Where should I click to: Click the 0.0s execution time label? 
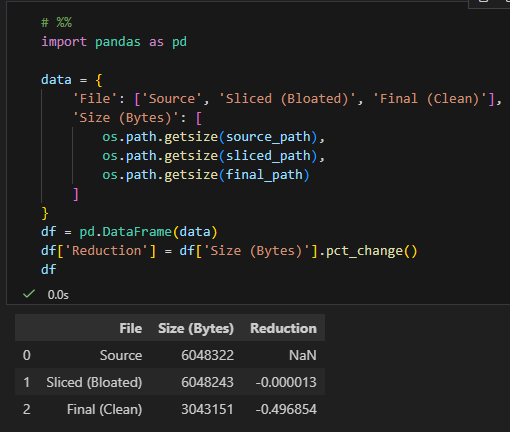[58, 295]
